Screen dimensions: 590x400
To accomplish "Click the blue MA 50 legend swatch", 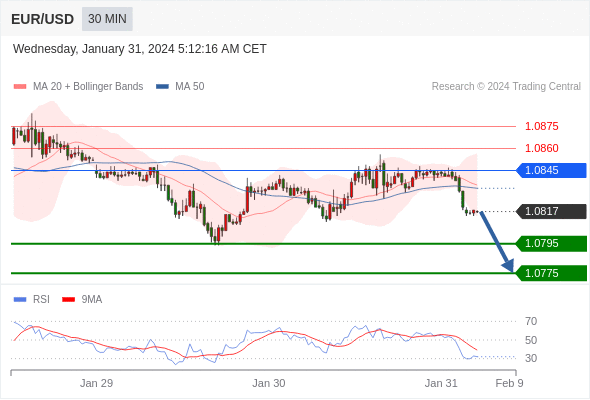I will (162, 87).
